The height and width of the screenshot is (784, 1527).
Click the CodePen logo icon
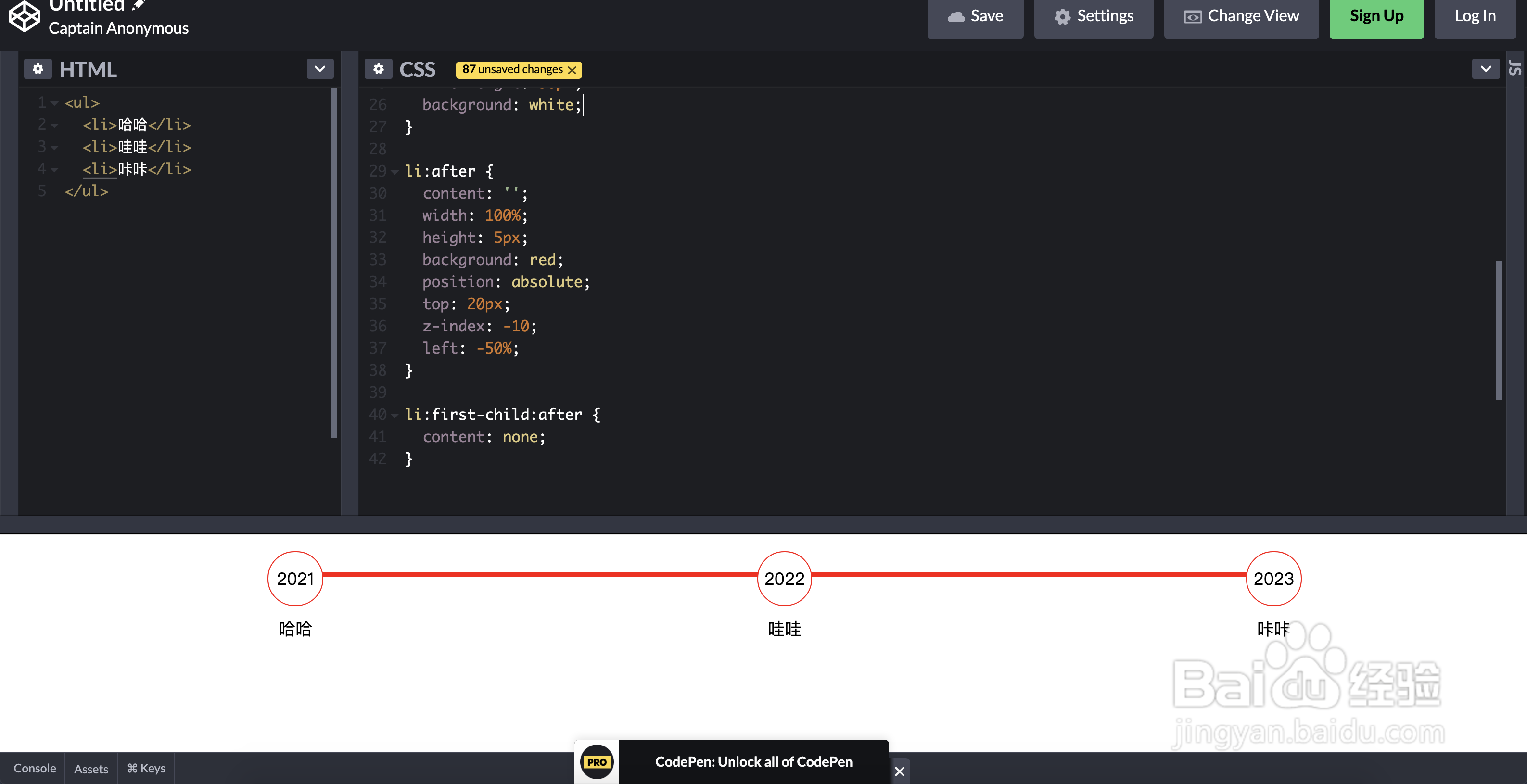25,16
